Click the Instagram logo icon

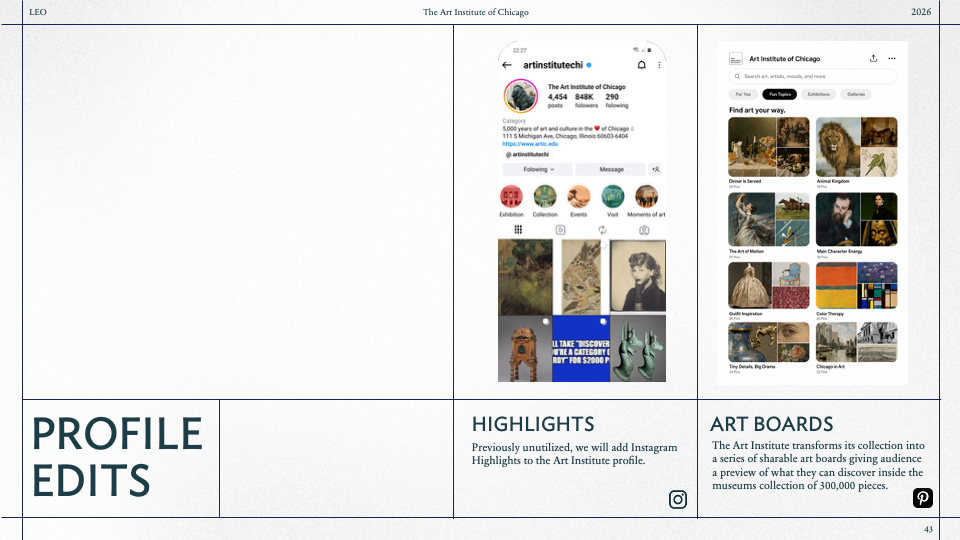(x=678, y=500)
